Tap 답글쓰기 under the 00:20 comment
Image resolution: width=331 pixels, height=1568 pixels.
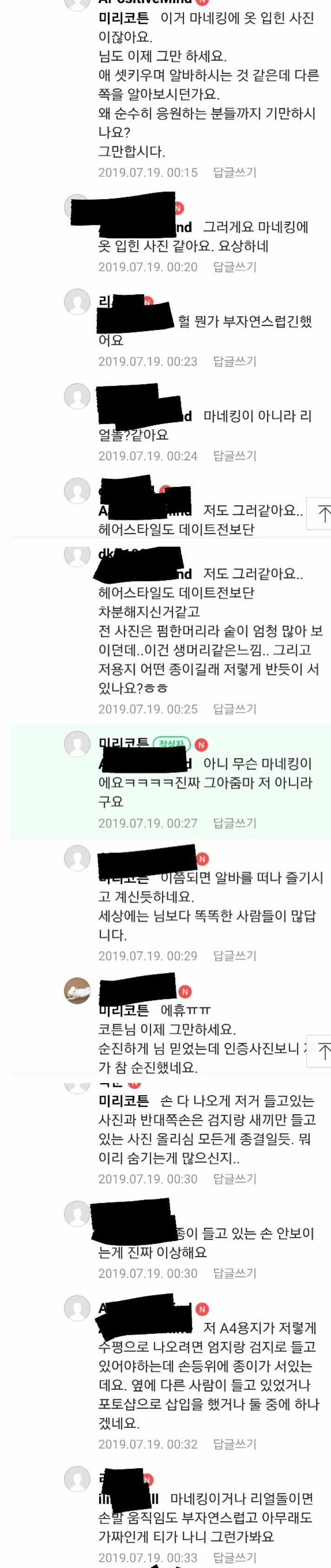click(x=235, y=267)
